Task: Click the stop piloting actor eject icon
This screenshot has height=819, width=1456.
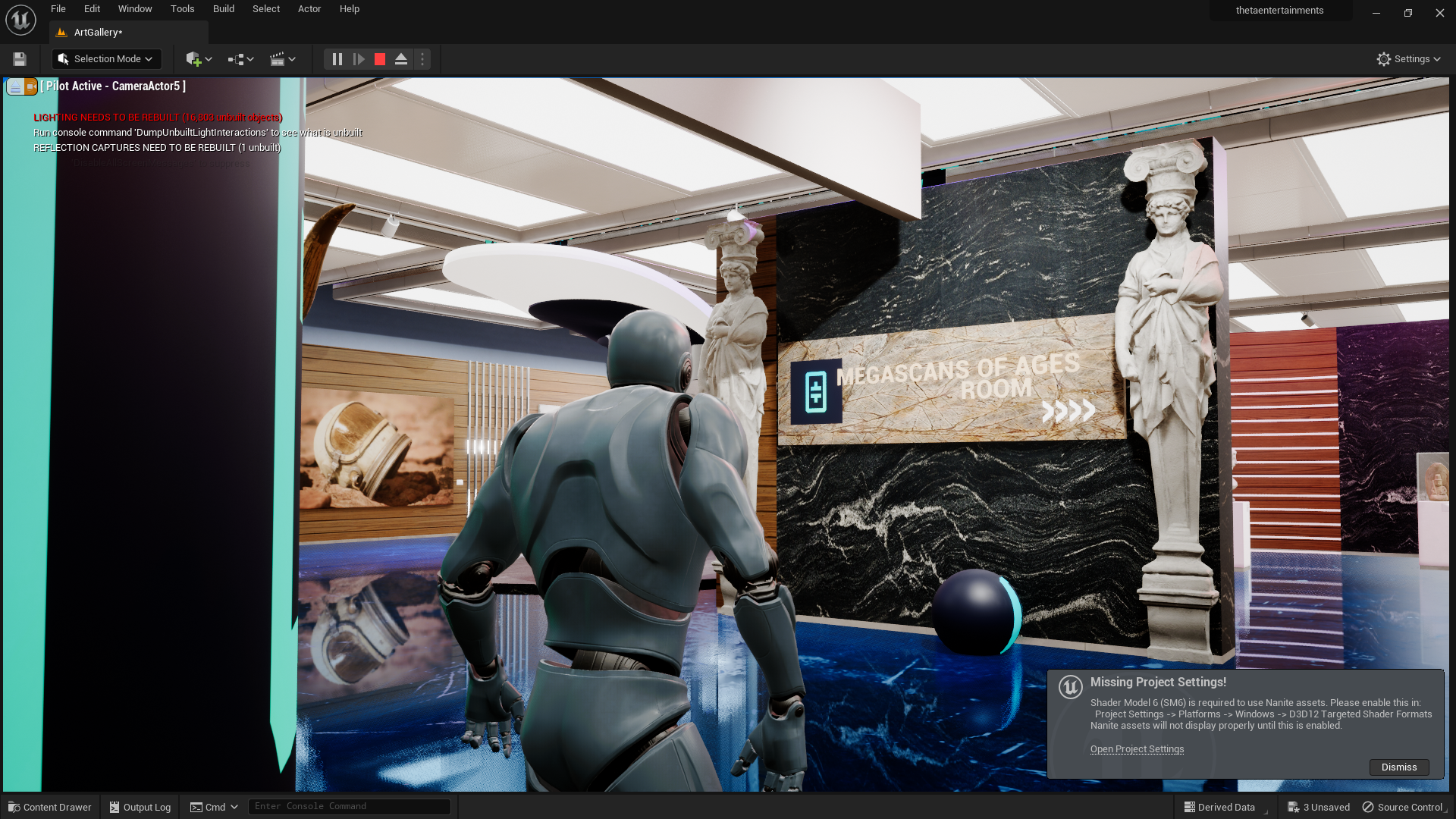Action: 15,87
